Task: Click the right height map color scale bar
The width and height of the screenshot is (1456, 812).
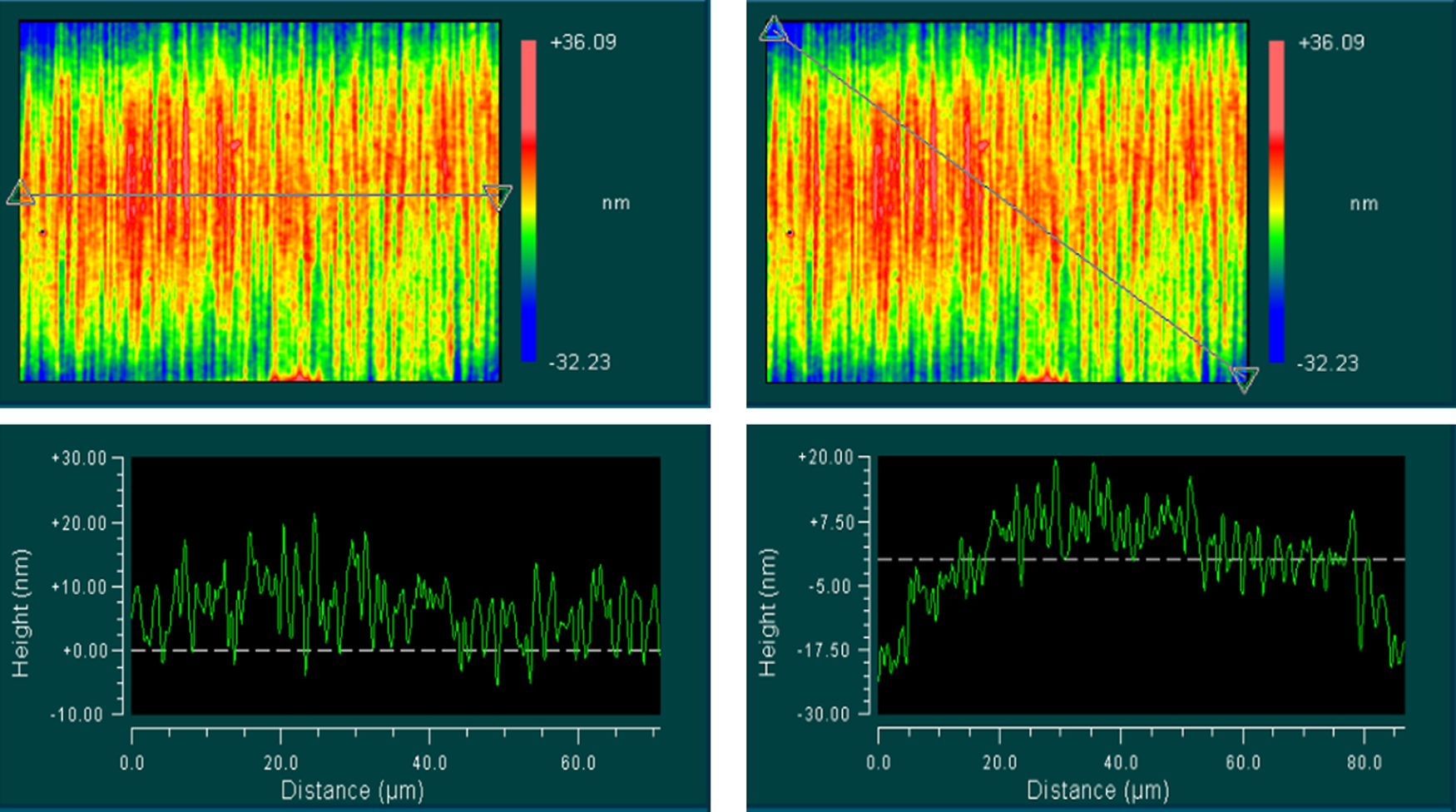Action: (x=1276, y=201)
